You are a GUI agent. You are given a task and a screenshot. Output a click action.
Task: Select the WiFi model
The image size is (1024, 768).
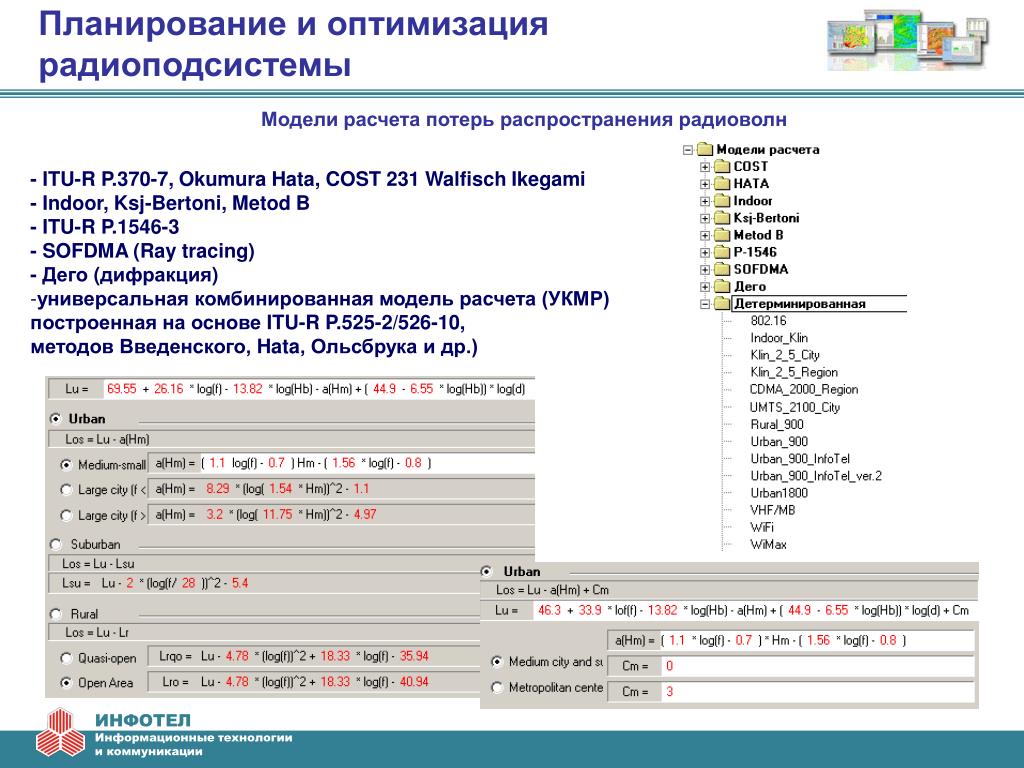click(762, 527)
